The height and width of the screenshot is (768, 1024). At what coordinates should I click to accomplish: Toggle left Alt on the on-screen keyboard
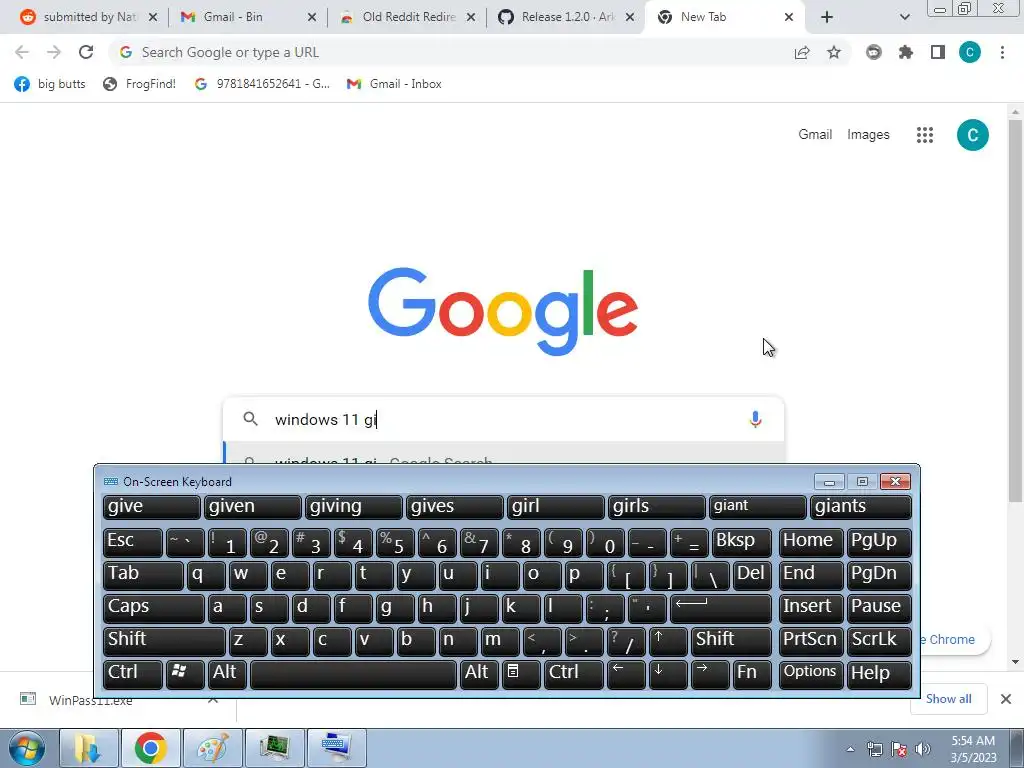click(227, 674)
